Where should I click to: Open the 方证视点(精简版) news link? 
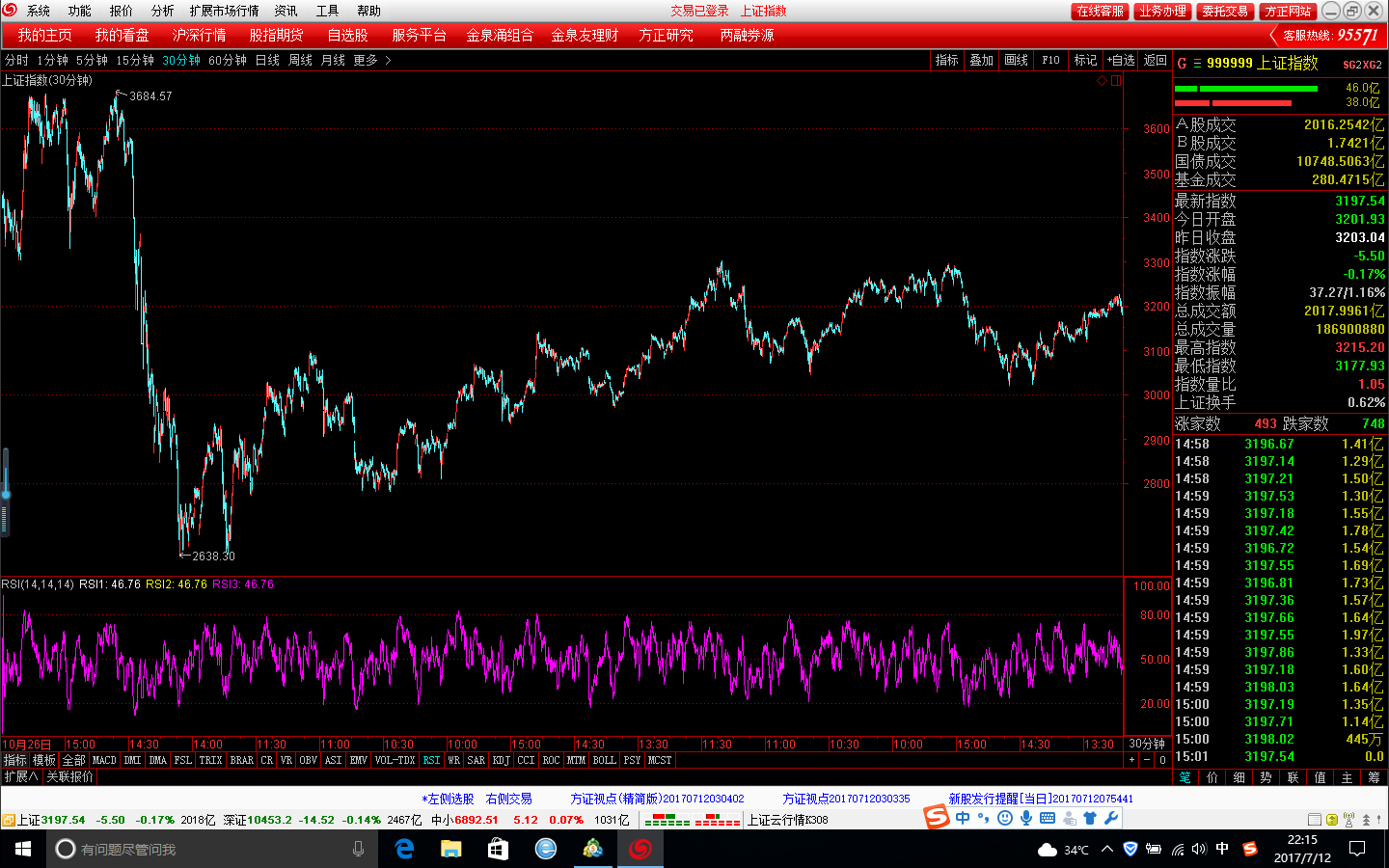(657, 799)
